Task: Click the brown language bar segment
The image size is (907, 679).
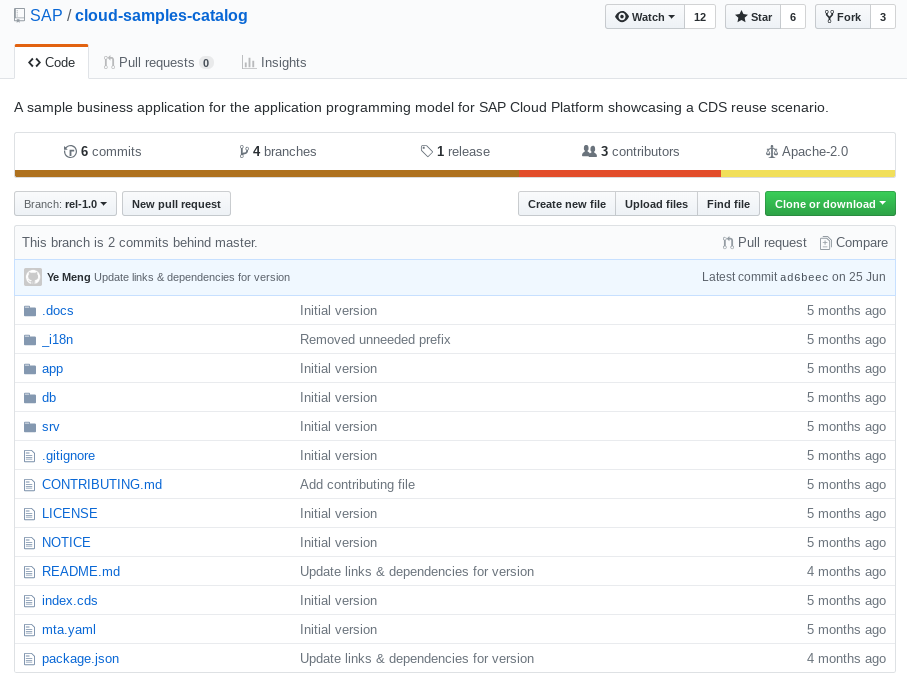Action: [x=267, y=174]
